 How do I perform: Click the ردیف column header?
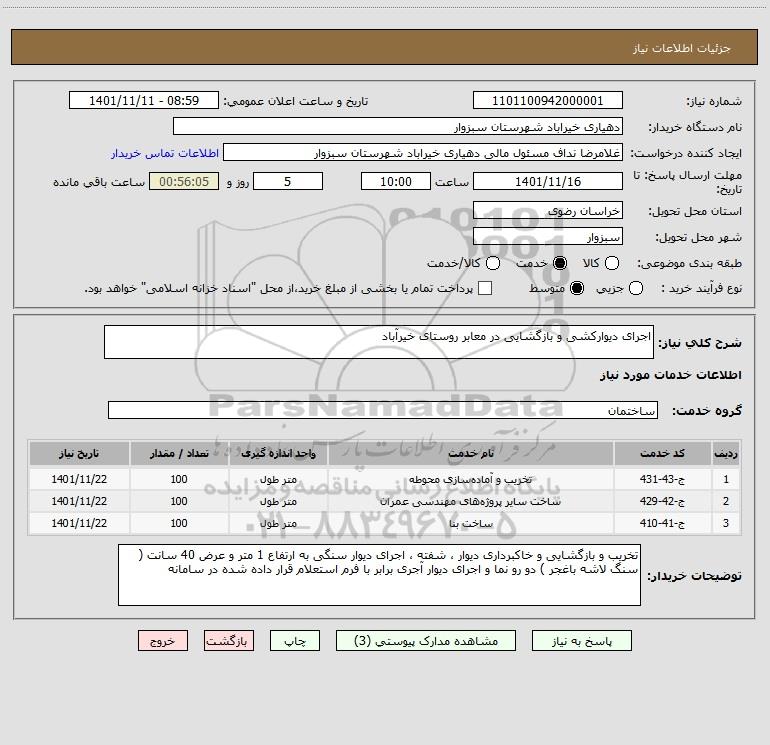coord(726,454)
